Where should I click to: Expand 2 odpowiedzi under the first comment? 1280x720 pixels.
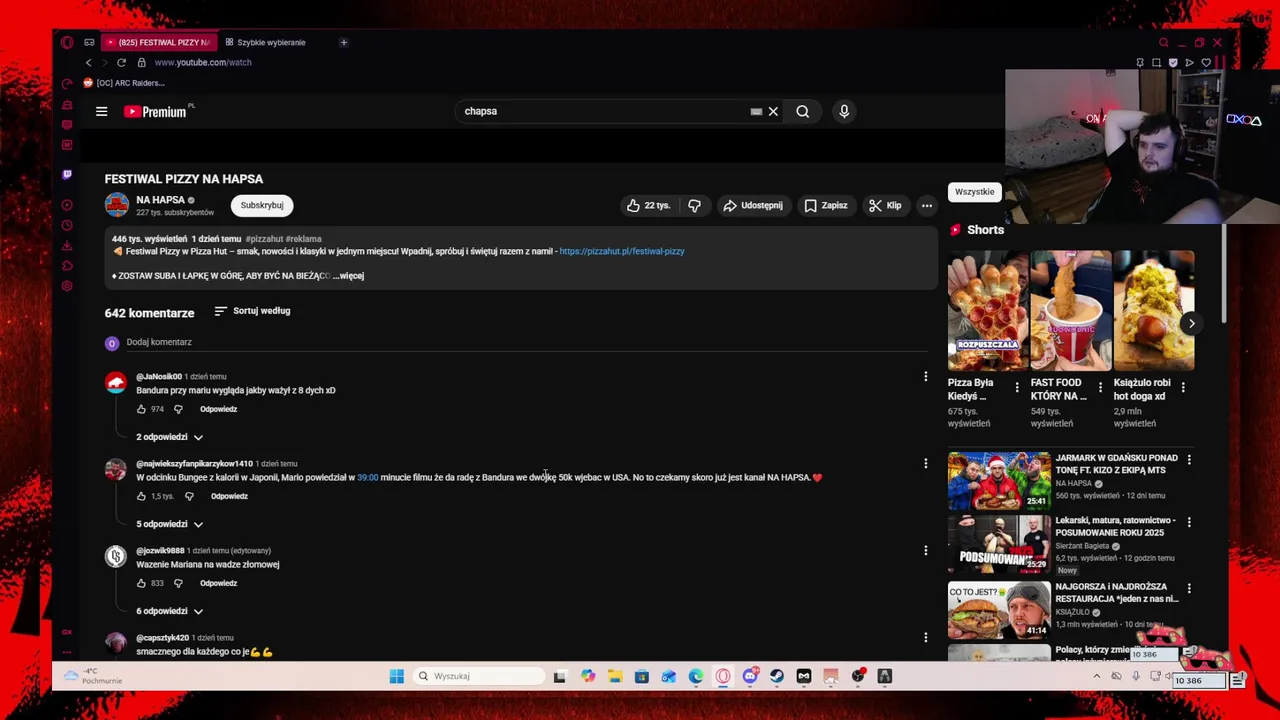tap(169, 437)
